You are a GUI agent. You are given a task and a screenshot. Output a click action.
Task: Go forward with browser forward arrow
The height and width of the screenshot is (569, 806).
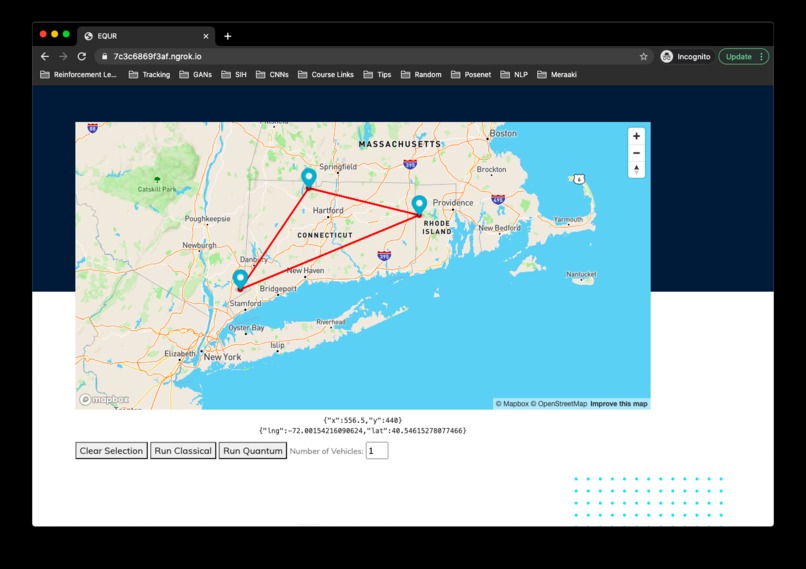pyautogui.click(x=63, y=57)
